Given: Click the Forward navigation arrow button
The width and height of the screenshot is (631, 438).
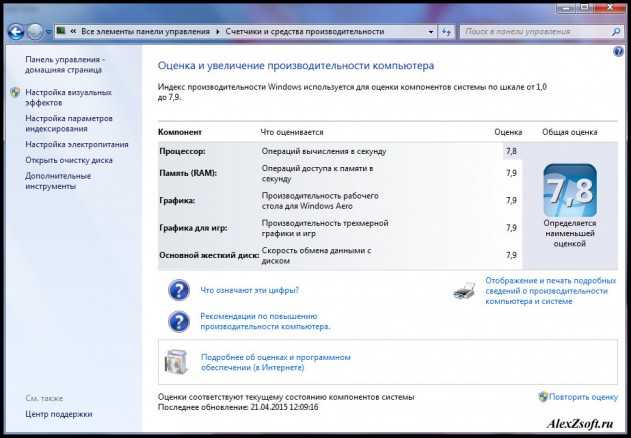Looking at the screenshot, I should (35, 32).
